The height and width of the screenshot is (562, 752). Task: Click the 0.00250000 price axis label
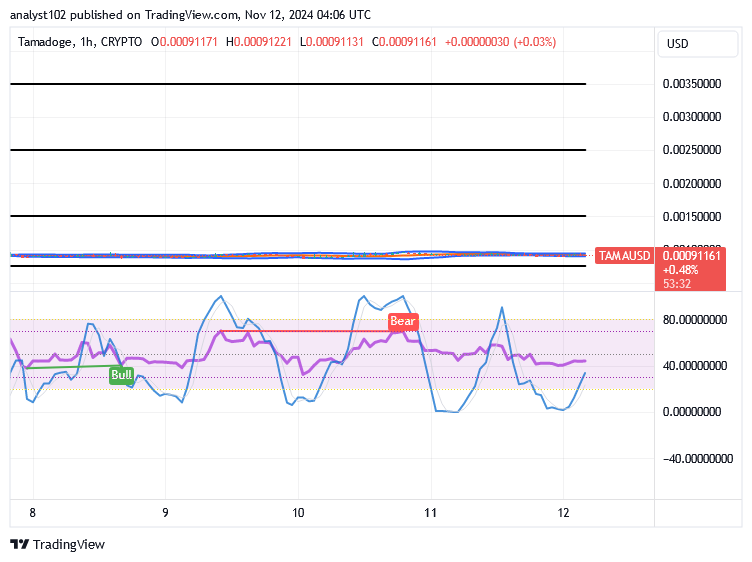(692, 150)
